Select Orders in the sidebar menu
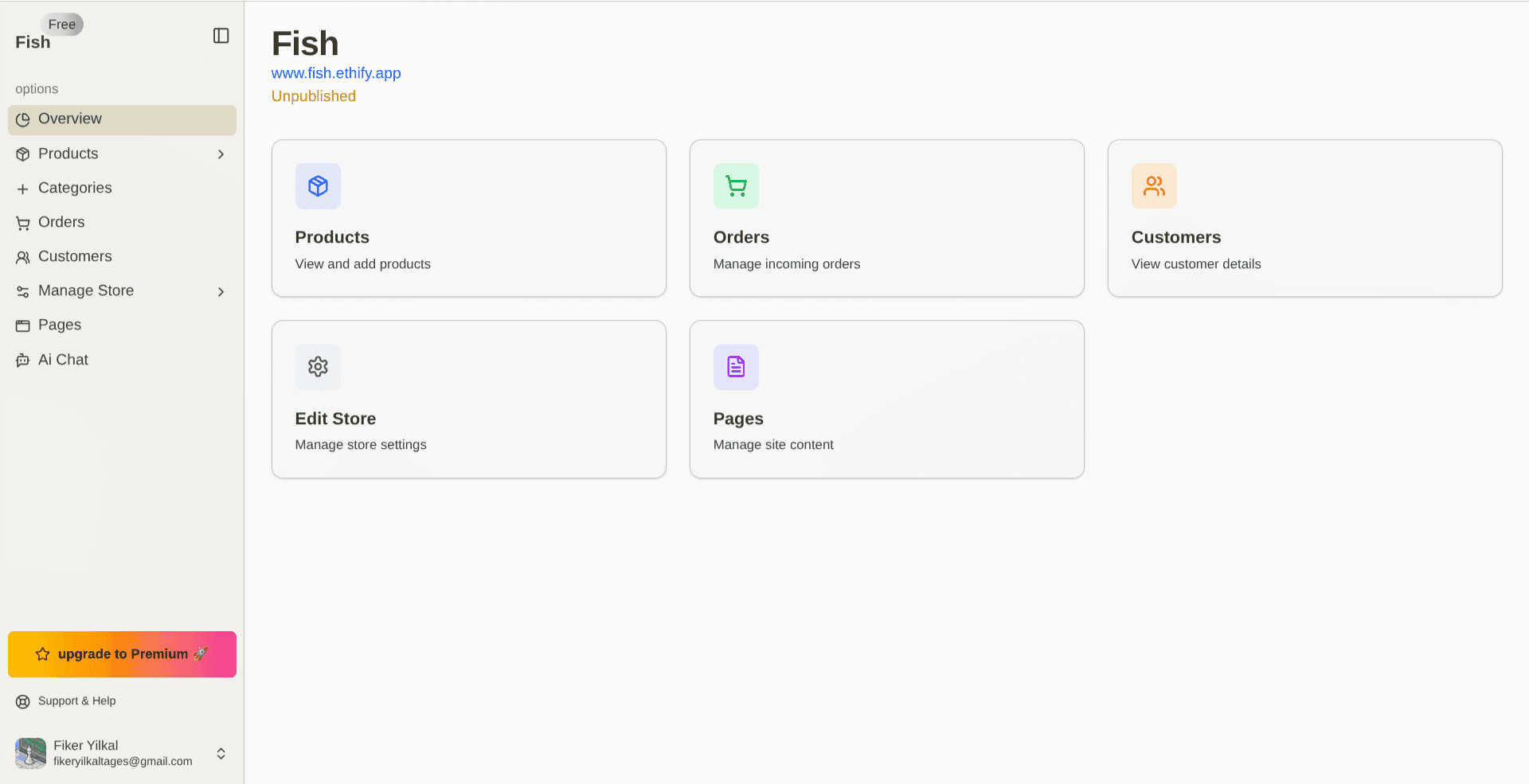This screenshot has height=784, width=1529. click(61, 222)
